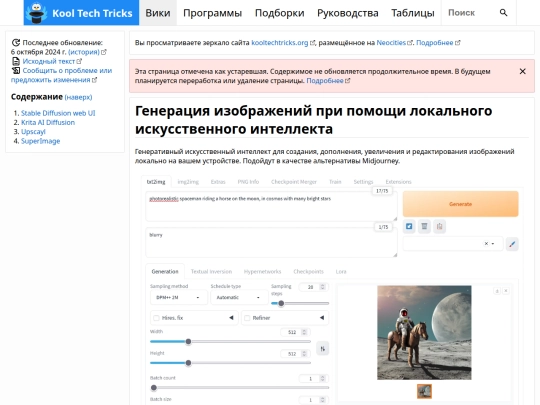Screen dimensions: 540x405
Task: Click the last-update refresh icon in sidebar
Action: point(16,43)
